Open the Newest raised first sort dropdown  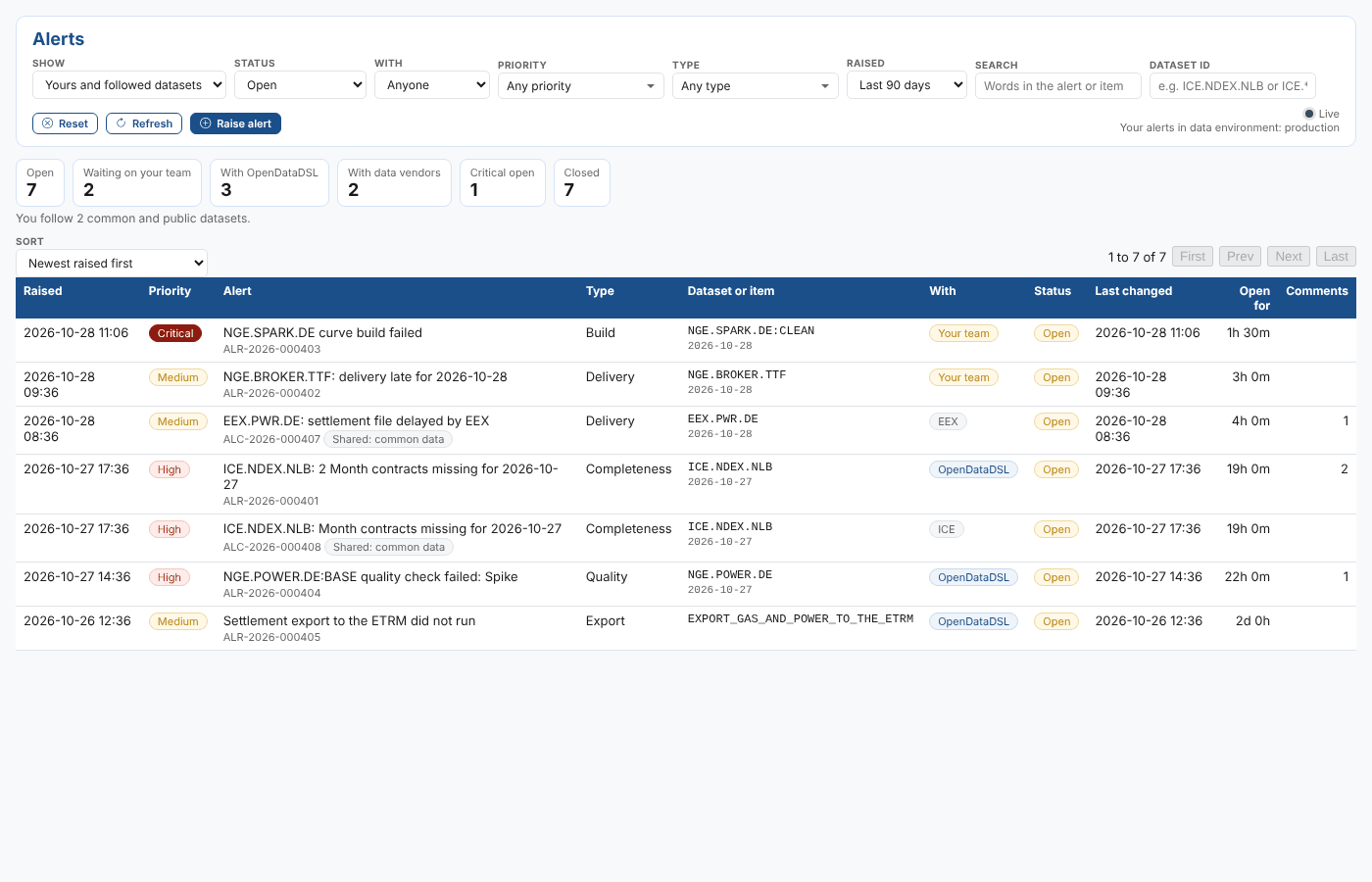coord(112,263)
